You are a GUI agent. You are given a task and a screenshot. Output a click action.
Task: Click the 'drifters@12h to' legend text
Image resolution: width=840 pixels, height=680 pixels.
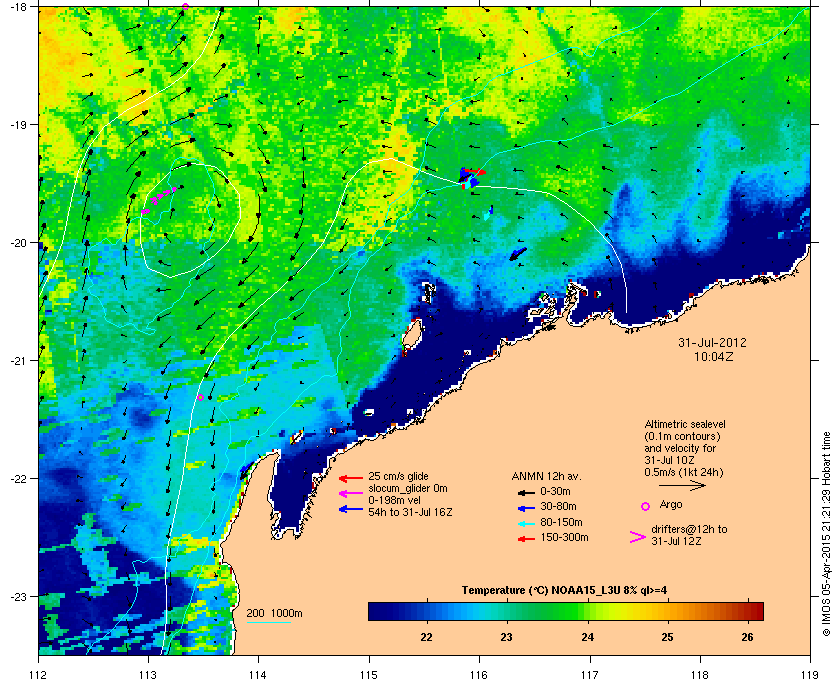click(689, 529)
